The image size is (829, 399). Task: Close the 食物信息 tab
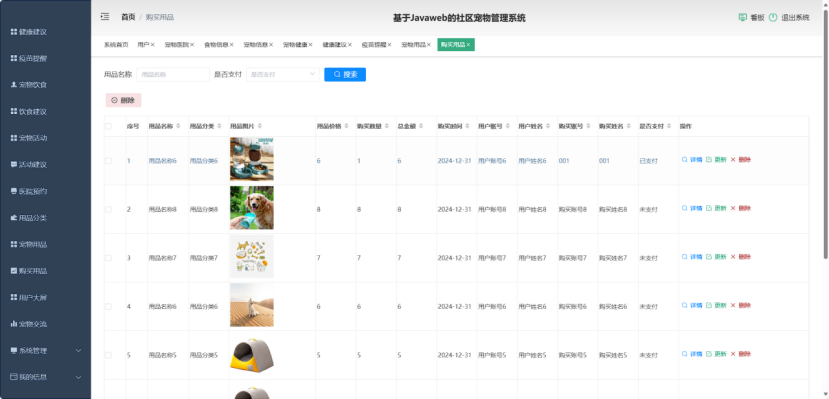(232, 45)
